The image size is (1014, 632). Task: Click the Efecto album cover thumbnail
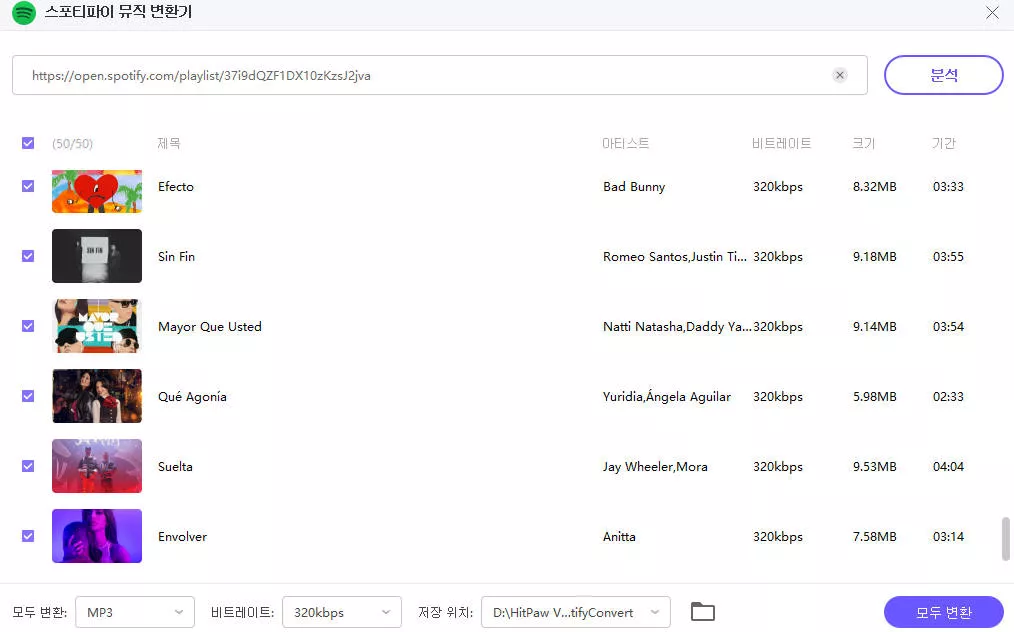pyautogui.click(x=97, y=191)
